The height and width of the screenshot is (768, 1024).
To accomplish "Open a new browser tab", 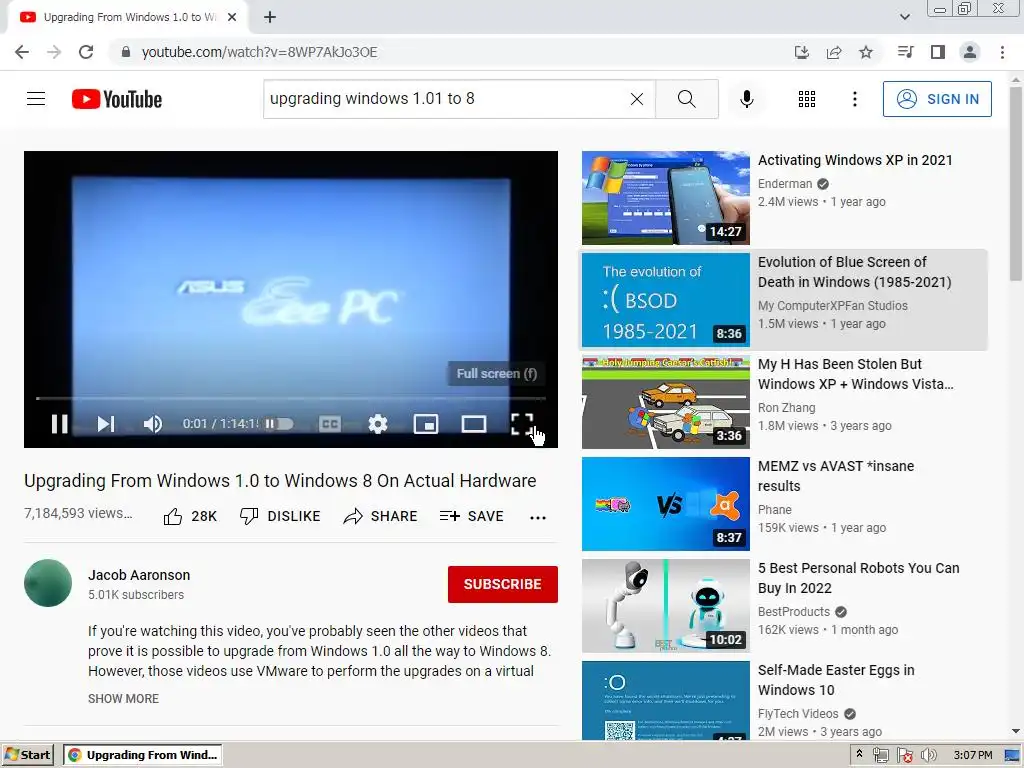I will (x=270, y=18).
